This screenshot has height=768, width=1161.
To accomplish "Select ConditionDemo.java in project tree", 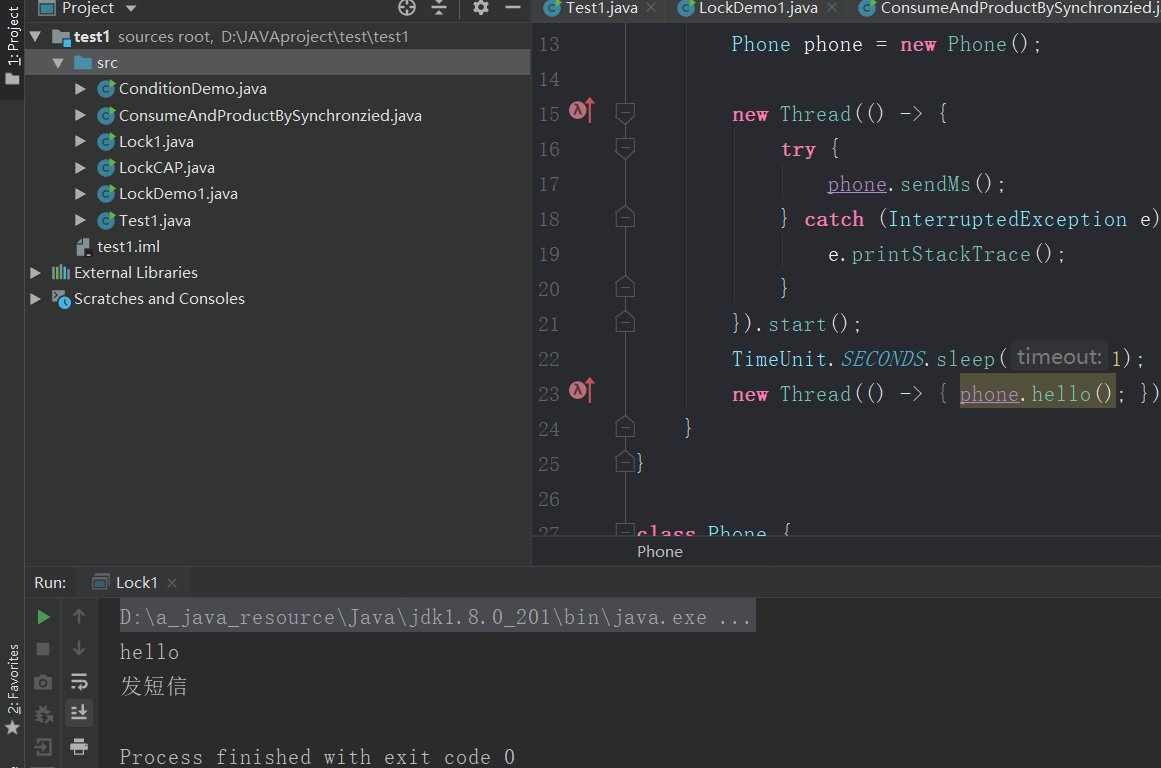I will [x=193, y=89].
